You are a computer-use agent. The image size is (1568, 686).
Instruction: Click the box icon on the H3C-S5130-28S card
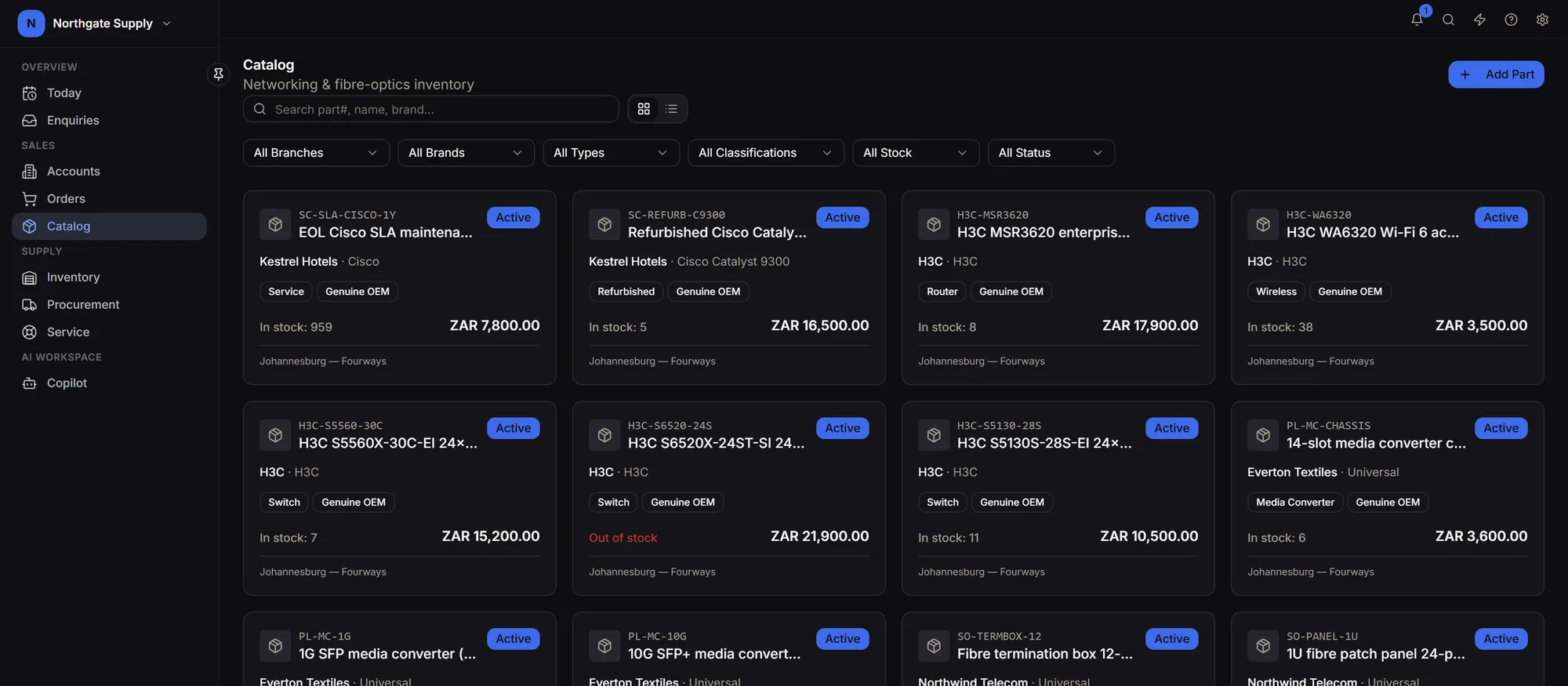point(934,435)
